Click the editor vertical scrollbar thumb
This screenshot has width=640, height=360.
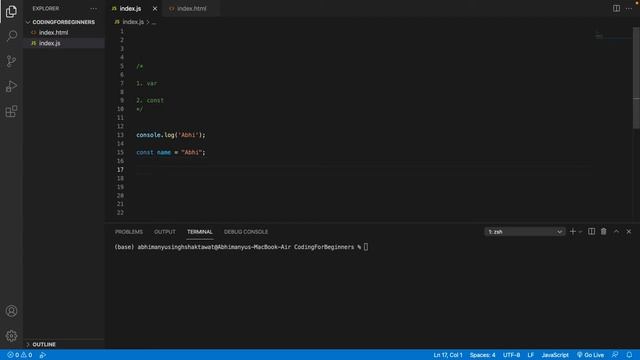(636, 78)
